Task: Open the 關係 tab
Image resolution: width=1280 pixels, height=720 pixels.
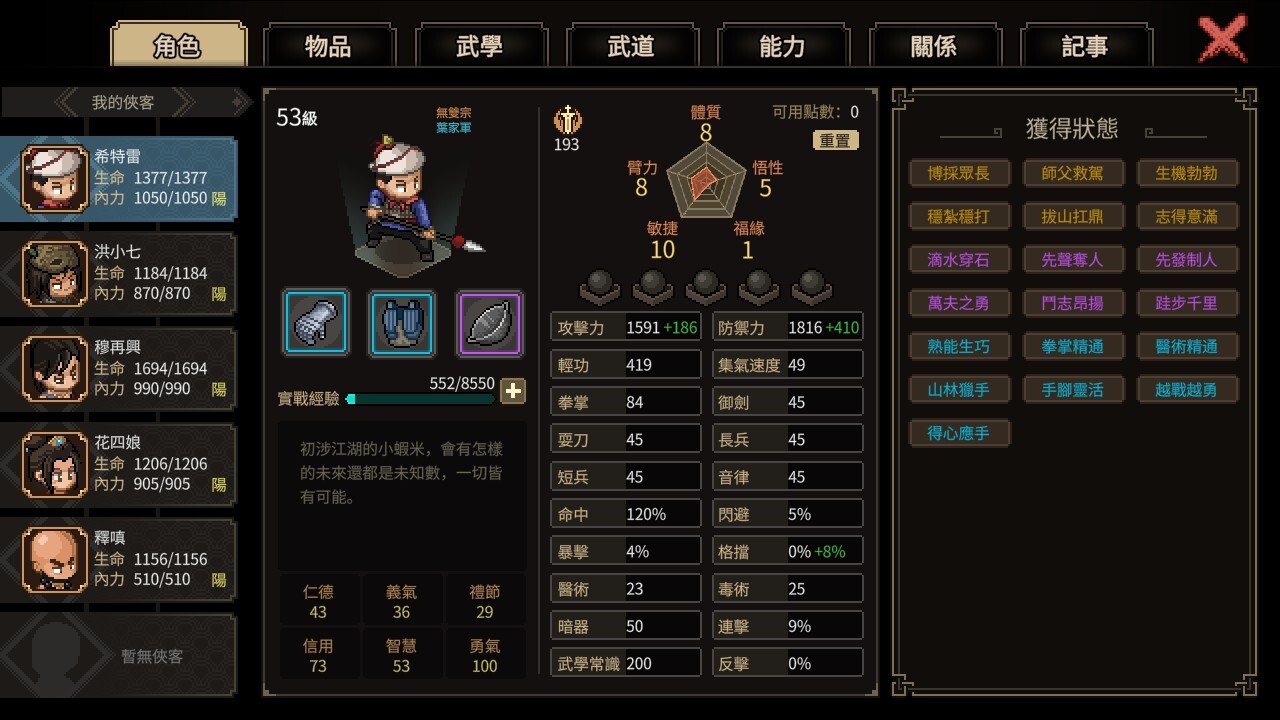Action: [934, 46]
